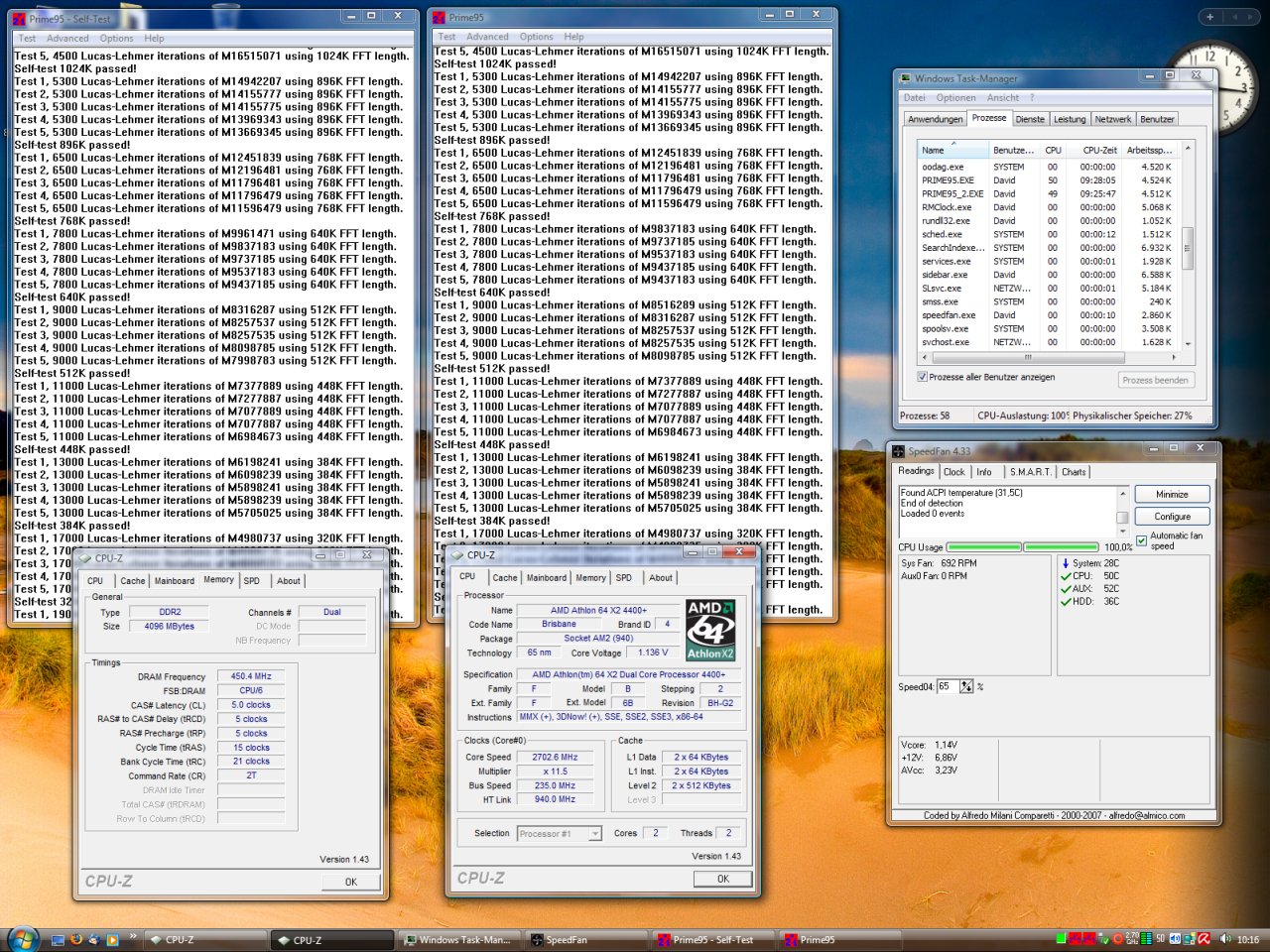Screen dimensions: 1270x952
Task: Switch to SPD tab in Memory CPU-Z
Action: coord(252,581)
